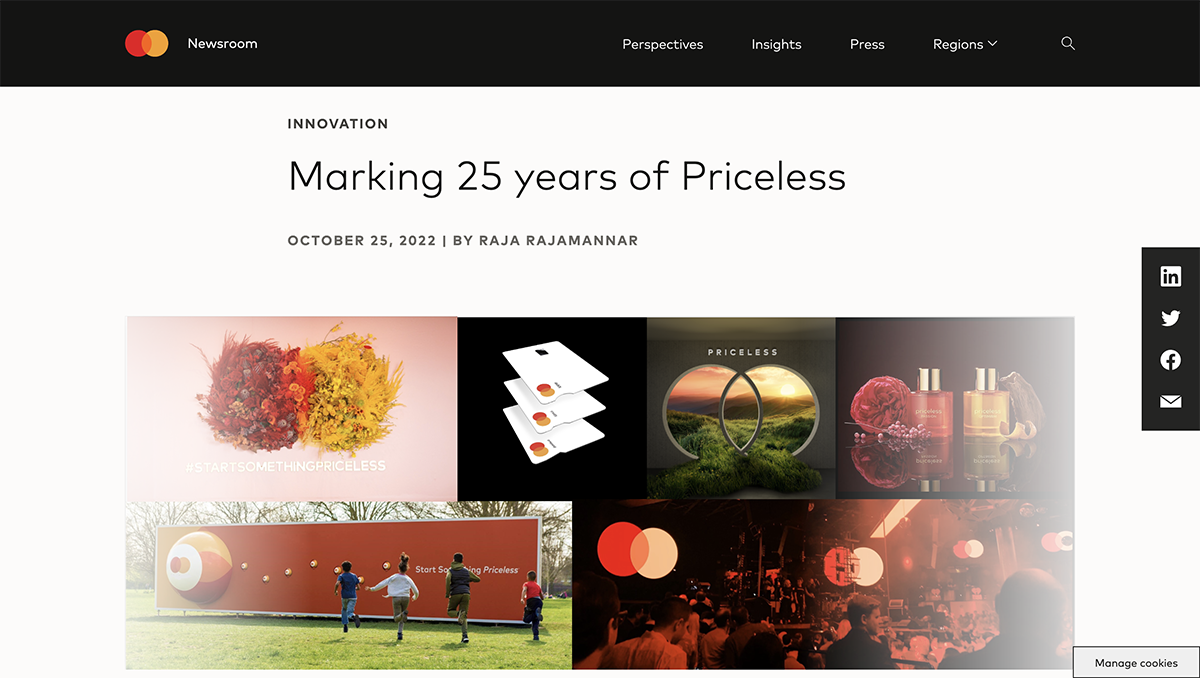This screenshot has width=1200, height=678.
Task: Open the Innovation category link
Action: pos(337,124)
